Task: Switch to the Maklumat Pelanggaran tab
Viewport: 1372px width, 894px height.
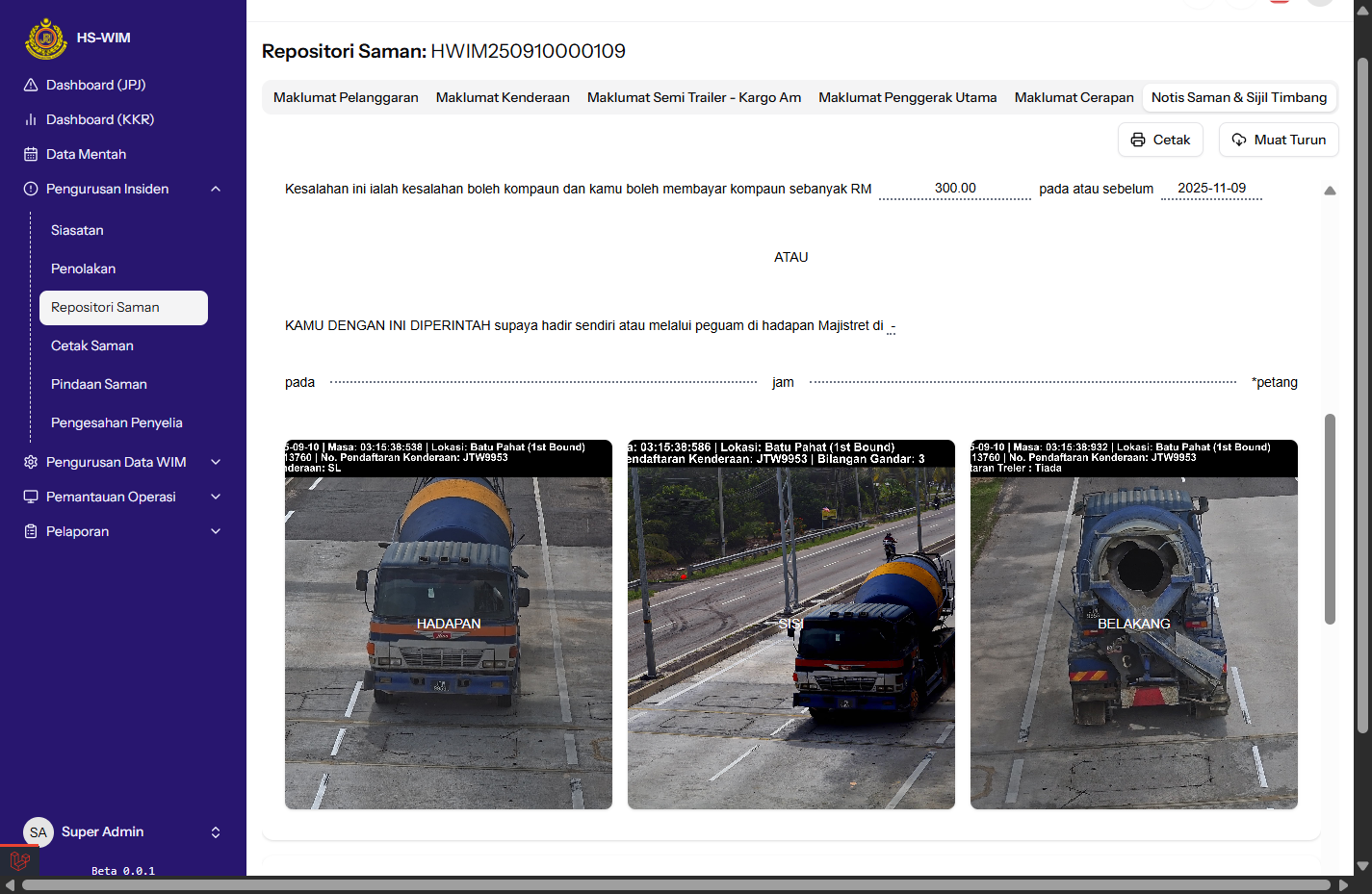Action: (346, 97)
